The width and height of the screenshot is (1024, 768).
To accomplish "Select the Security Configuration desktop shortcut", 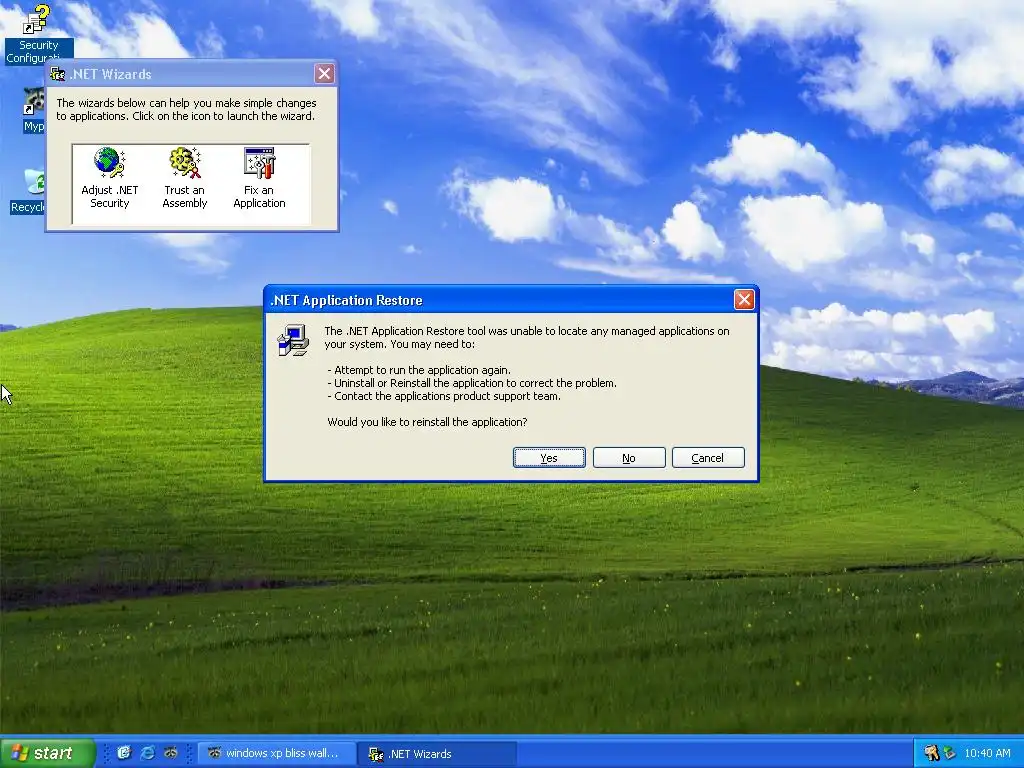I will (x=37, y=33).
